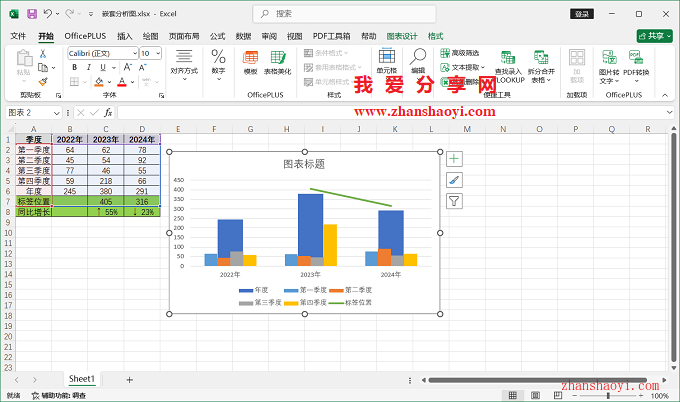Open OfficePLUS templates
The image size is (680, 402).
tap(250, 63)
